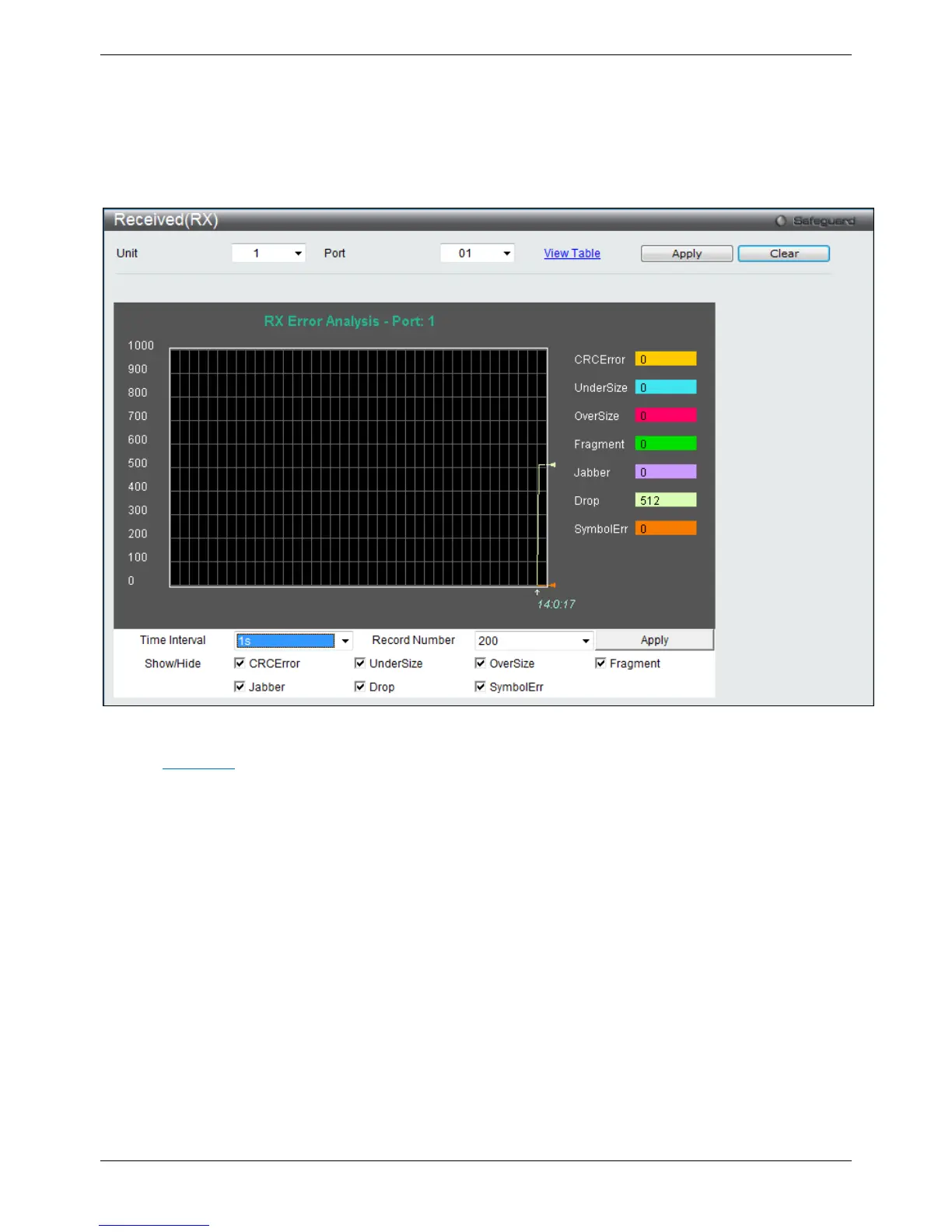The width and height of the screenshot is (952, 1232).
Task: Click the 14:0:17 time marker
Action: click(556, 604)
